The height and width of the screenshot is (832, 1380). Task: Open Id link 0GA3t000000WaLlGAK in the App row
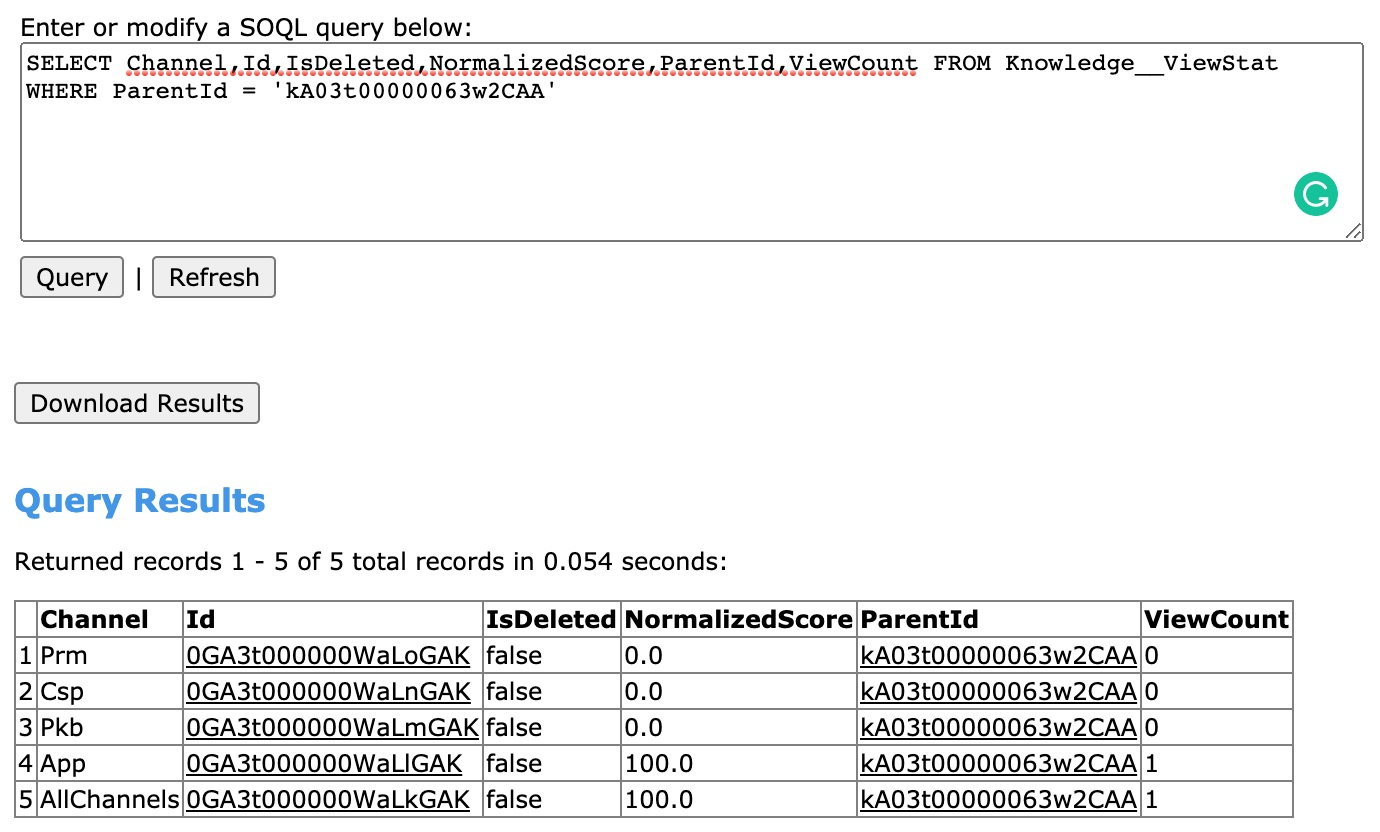(325, 763)
